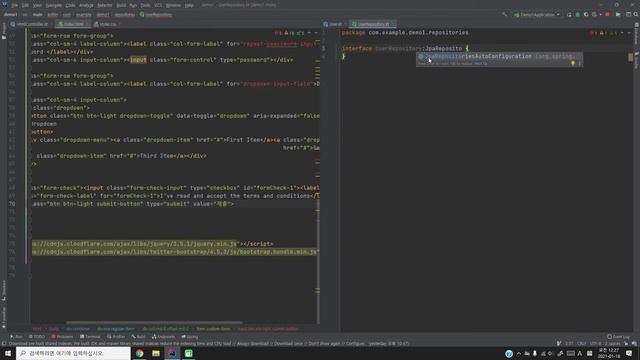Open the Terminal tool window
Image resolution: width=640 pixels, height=360 pixels.
pos(90,337)
